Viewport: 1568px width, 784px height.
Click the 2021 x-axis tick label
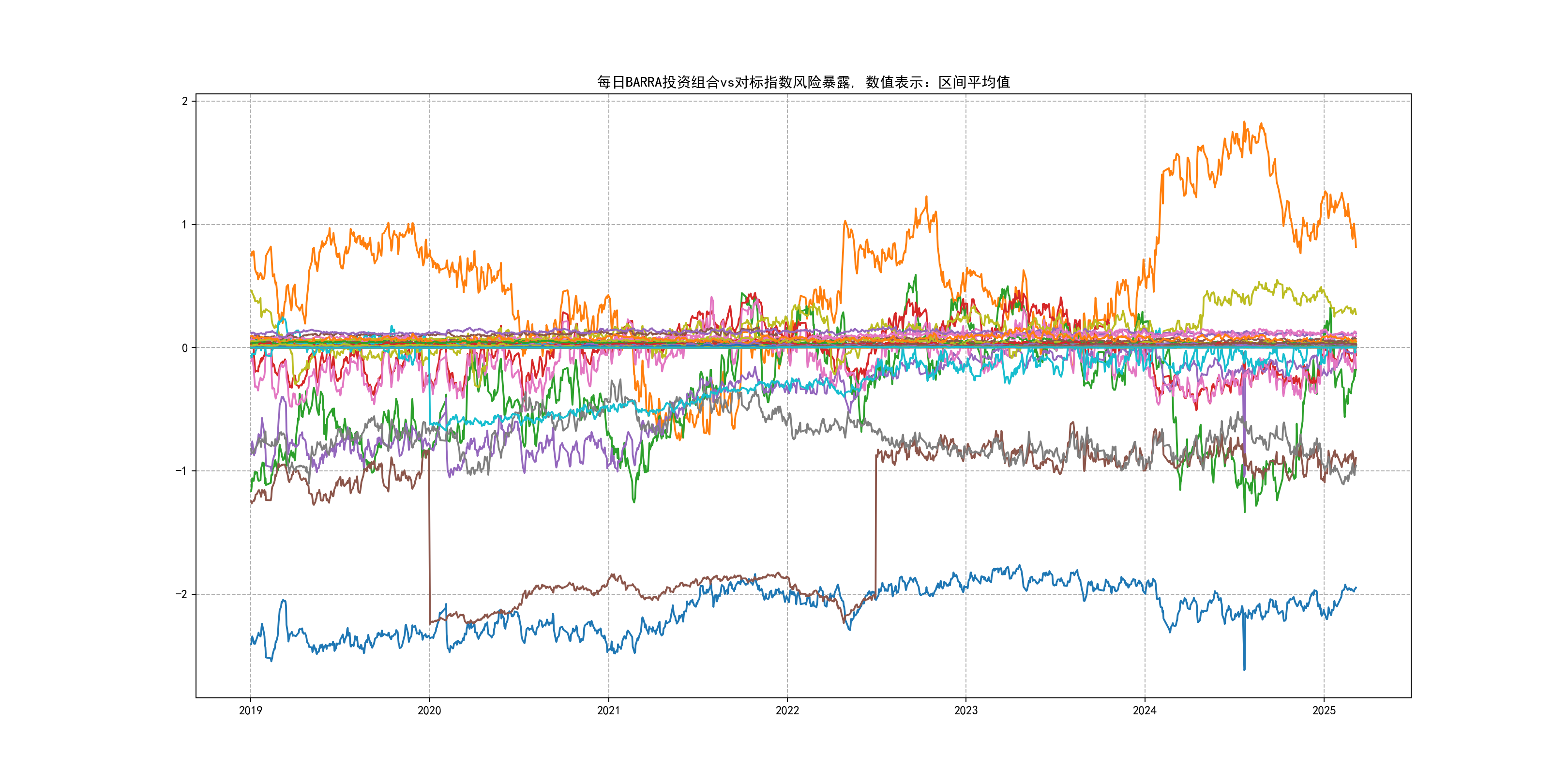click(x=608, y=710)
